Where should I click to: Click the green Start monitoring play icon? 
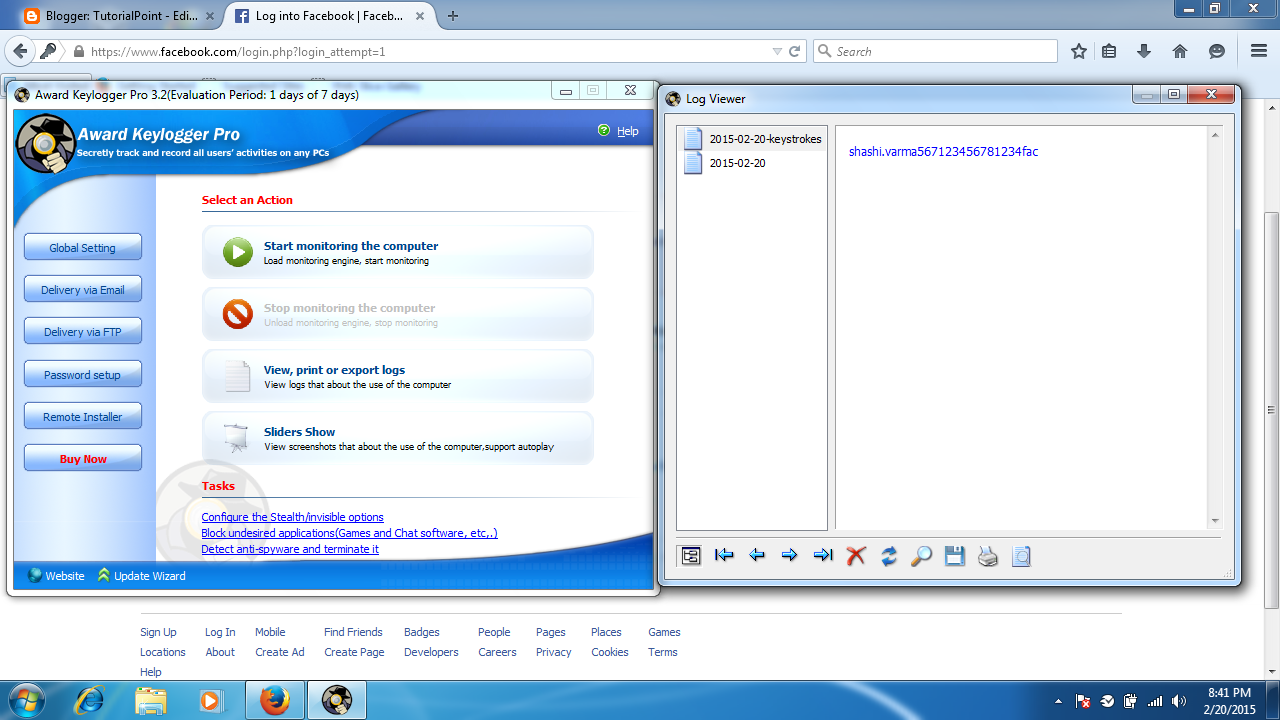pyautogui.click(x=238, y=252)
